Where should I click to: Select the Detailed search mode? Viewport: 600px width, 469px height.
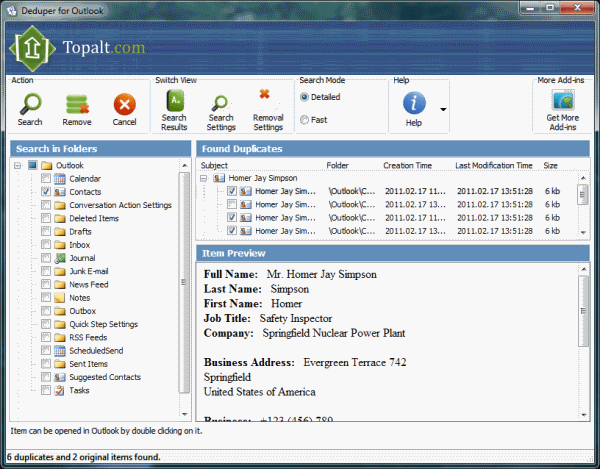coord(305,97)
